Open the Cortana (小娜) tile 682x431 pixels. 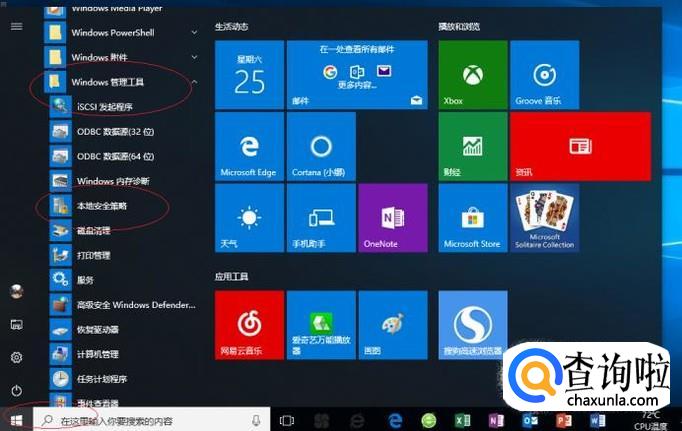(321, 146)
